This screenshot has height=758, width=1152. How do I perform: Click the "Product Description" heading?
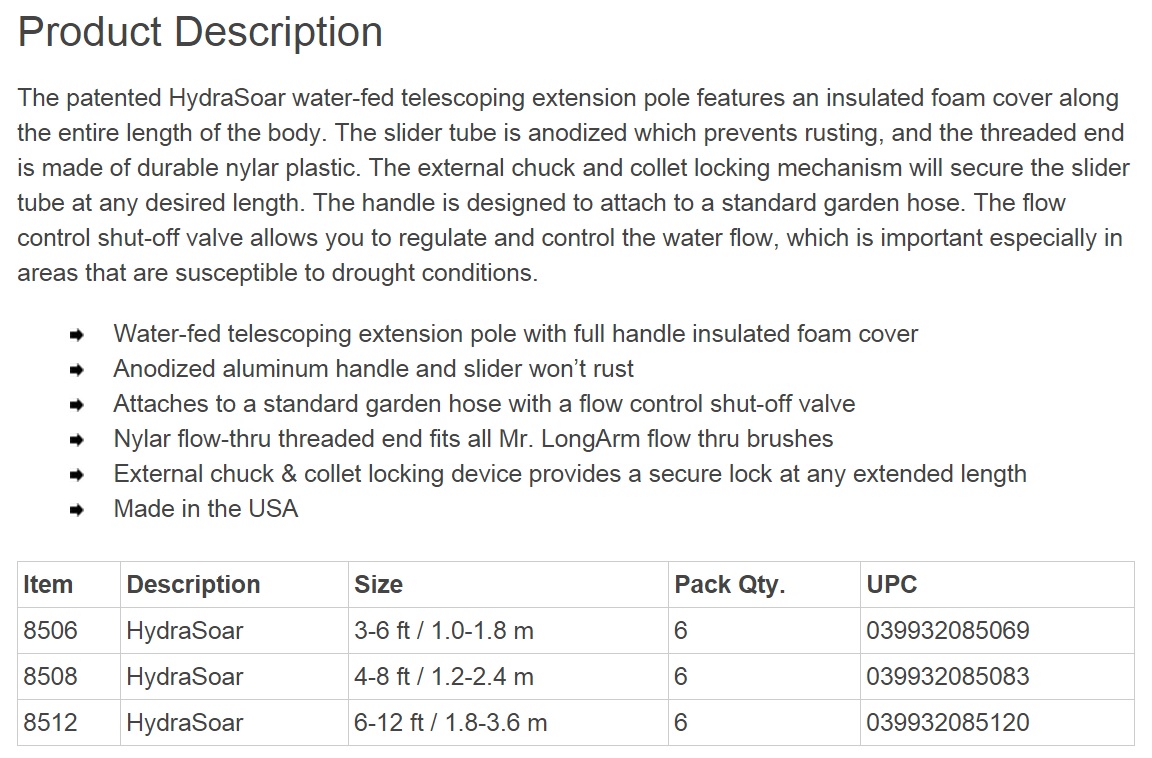pyautogui.click(x=200, y=32)
